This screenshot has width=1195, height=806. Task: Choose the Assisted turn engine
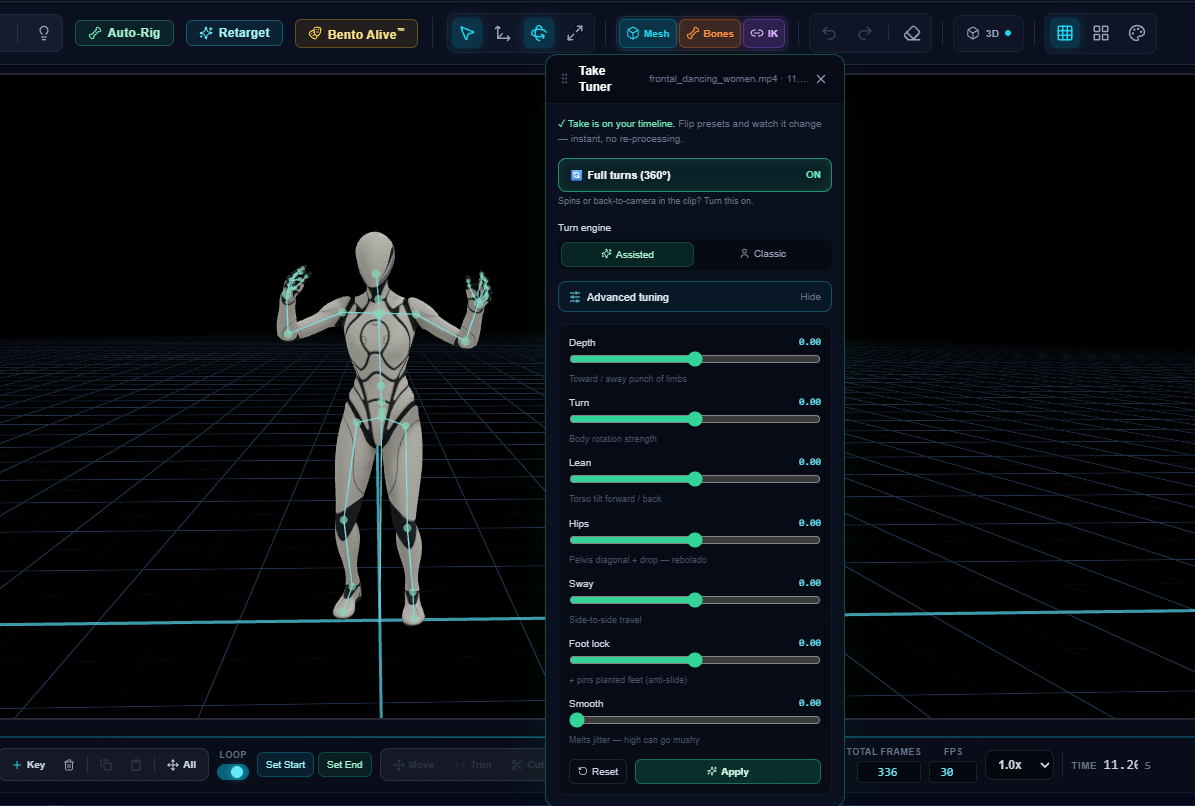(x=627, y=254)
